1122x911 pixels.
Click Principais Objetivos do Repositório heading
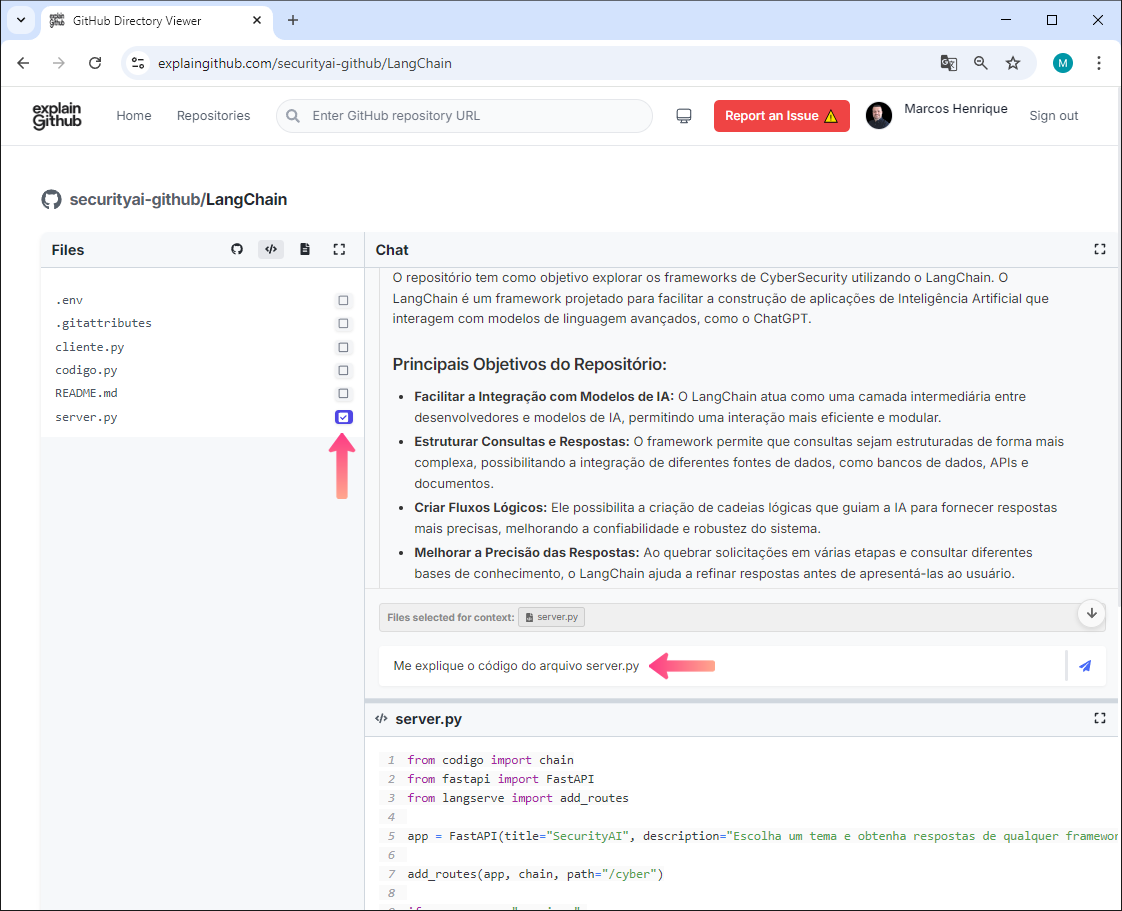(x=530, y=364)
